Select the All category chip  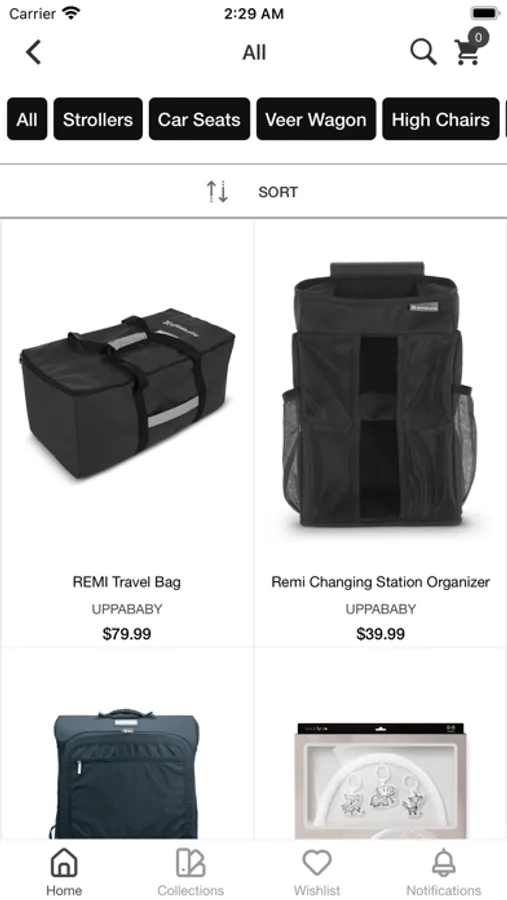[27, 119]
